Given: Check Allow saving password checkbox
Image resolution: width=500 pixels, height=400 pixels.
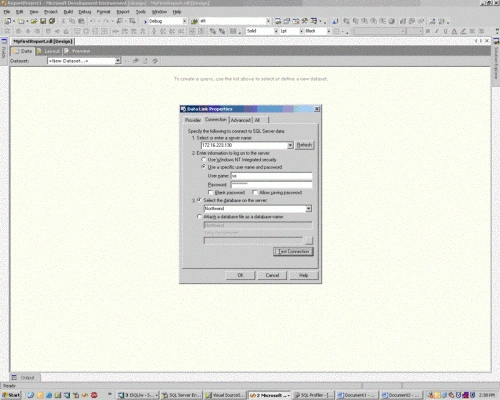Looking at the screenshot, I should pos(255,192).
